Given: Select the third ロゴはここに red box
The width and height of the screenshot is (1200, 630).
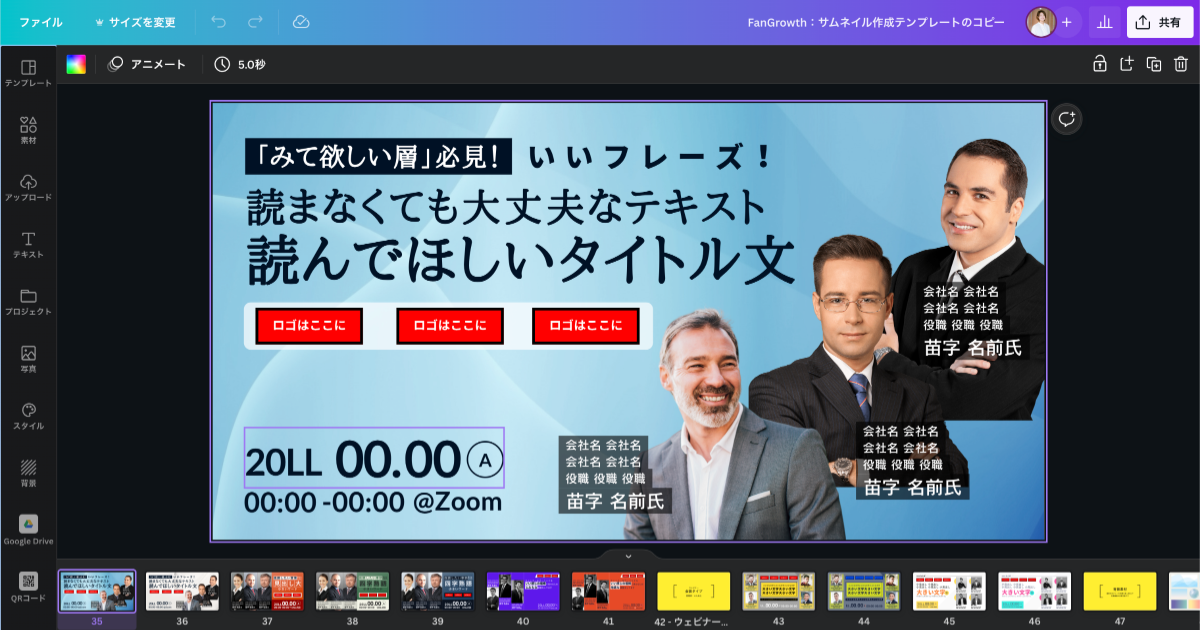Looking at the screenshot, I should click(x=585, y=326).
